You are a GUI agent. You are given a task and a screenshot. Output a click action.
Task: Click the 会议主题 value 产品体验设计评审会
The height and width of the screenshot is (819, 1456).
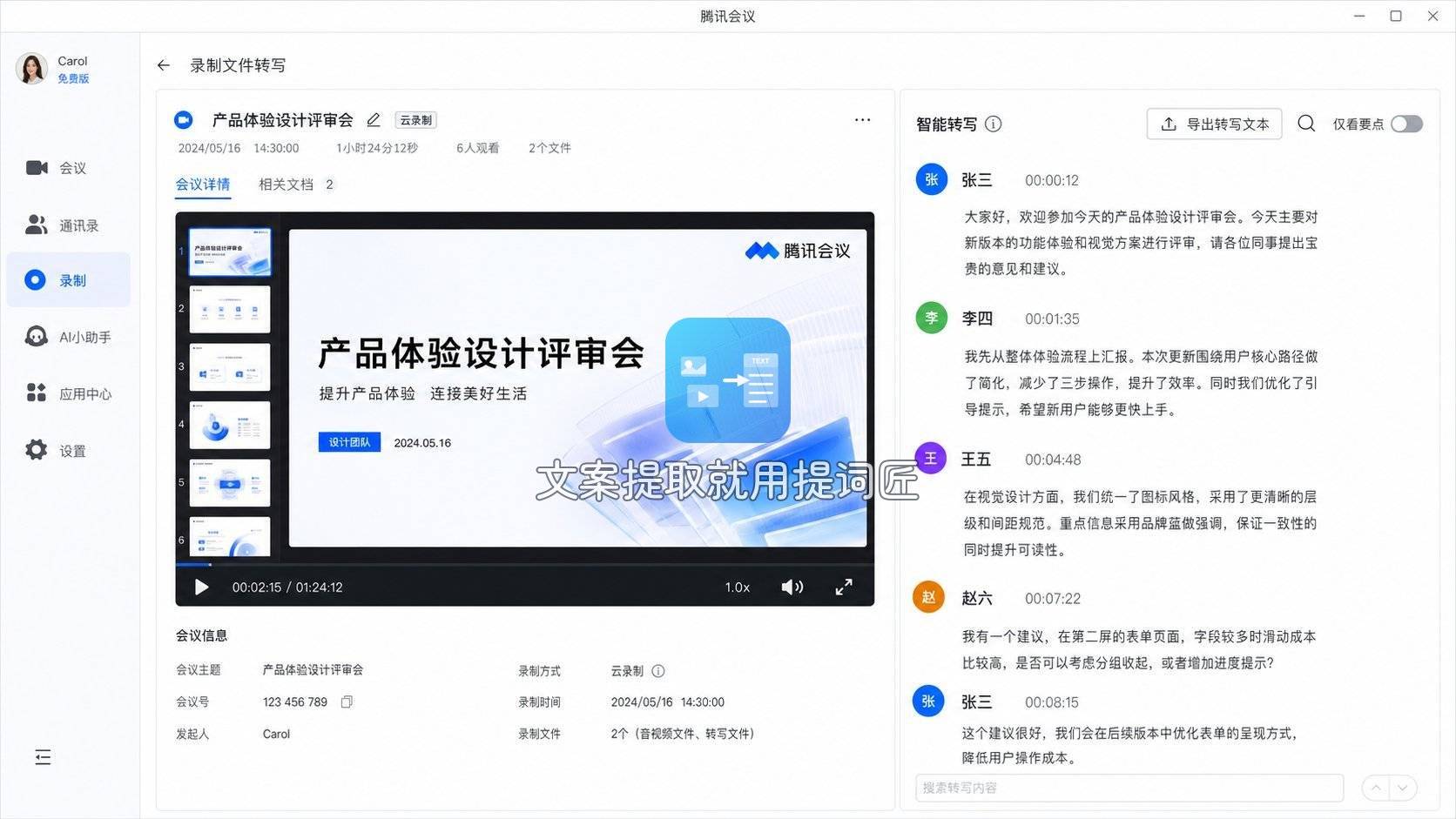pyautogui.click(x=313, y=669)
